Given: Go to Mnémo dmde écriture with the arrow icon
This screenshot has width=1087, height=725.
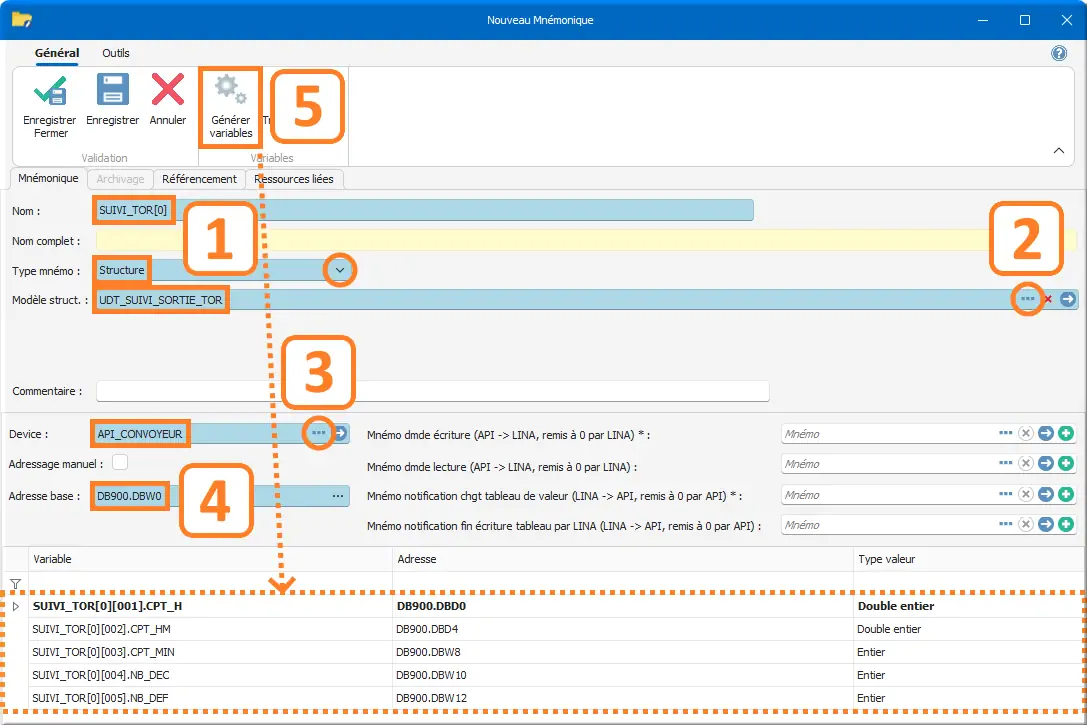Looking at the screenshot, I should click(1046, 433).
